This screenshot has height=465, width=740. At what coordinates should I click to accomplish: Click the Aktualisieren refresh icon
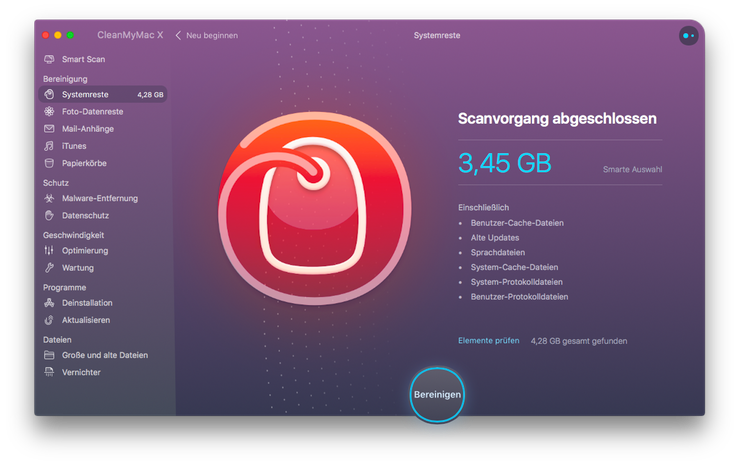click(x=49, y=320)
